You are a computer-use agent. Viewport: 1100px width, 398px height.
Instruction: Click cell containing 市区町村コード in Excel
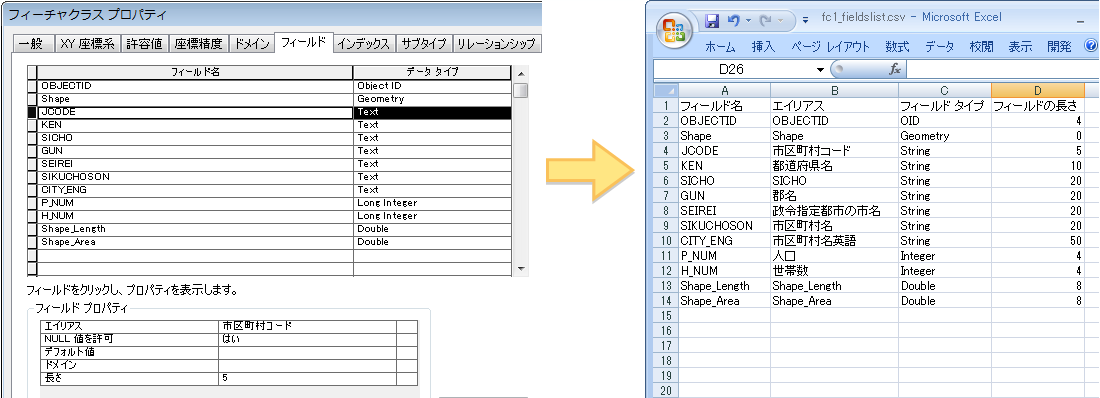point(834,151)
